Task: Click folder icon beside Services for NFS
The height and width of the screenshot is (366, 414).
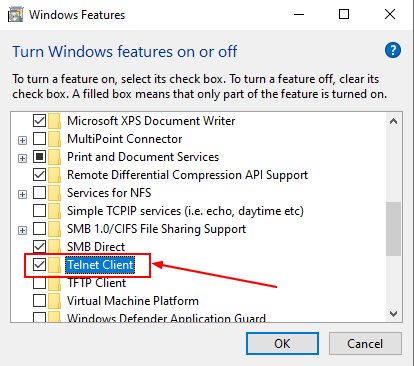Action: (x=54, y=193)
